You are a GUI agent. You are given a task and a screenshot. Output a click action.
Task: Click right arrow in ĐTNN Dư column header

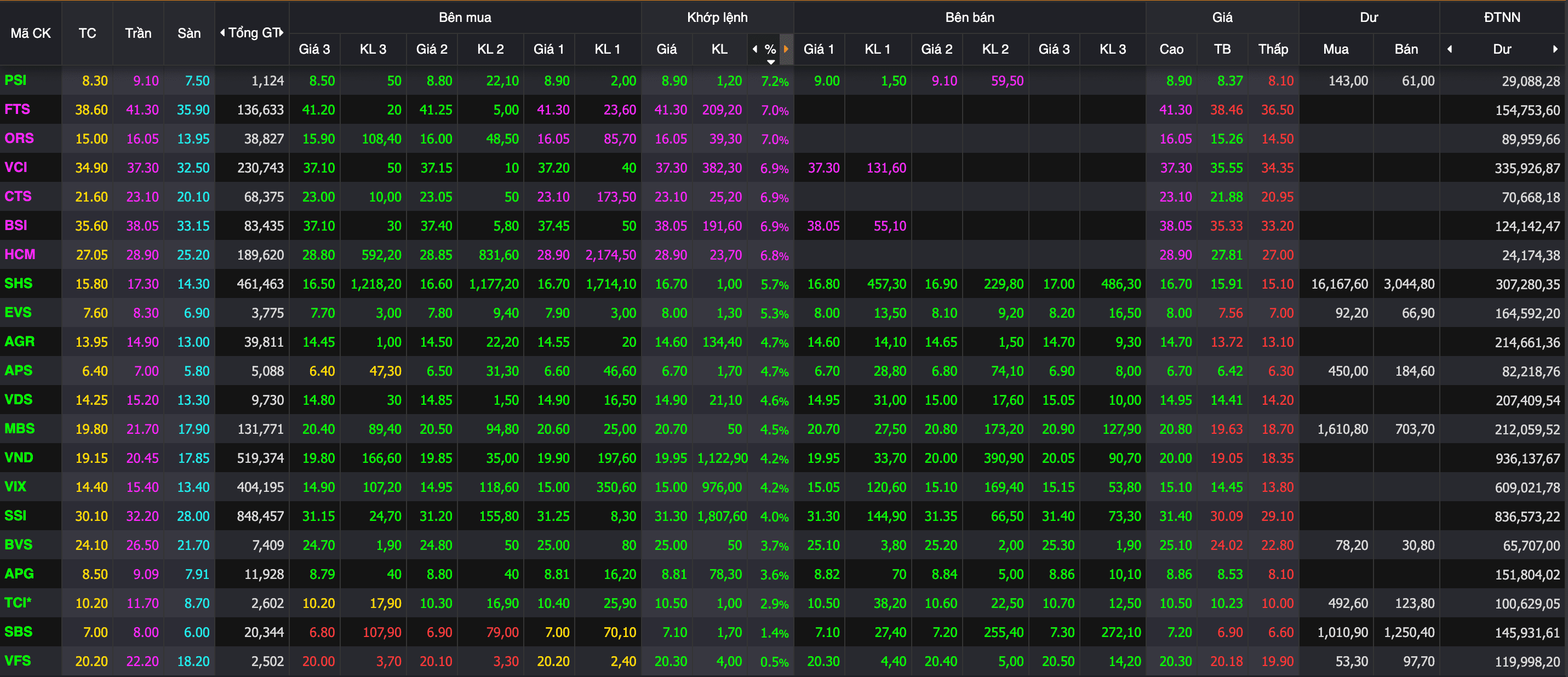tap(1556, 49)
